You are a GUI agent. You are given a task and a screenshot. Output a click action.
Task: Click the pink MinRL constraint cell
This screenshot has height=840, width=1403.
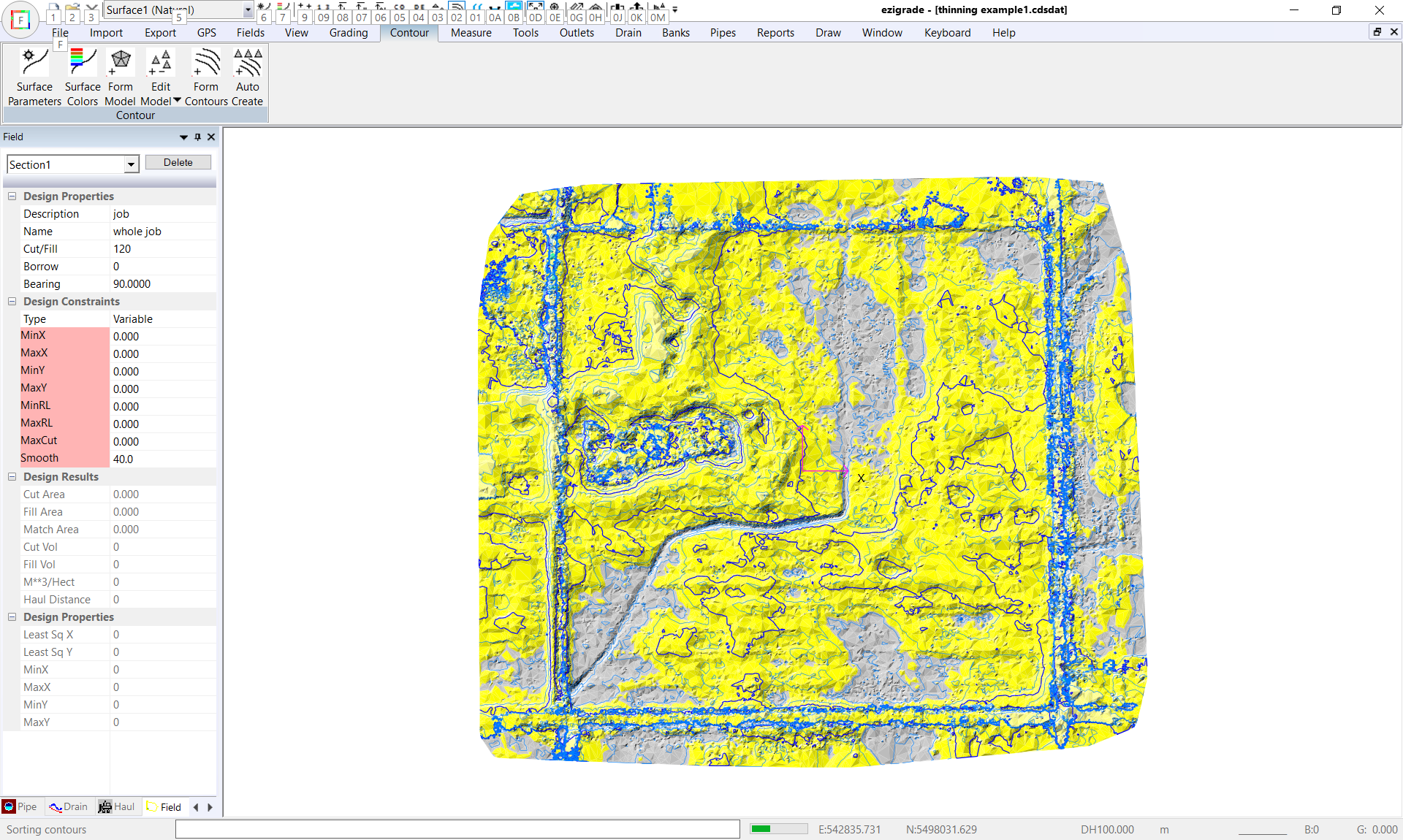64,406
